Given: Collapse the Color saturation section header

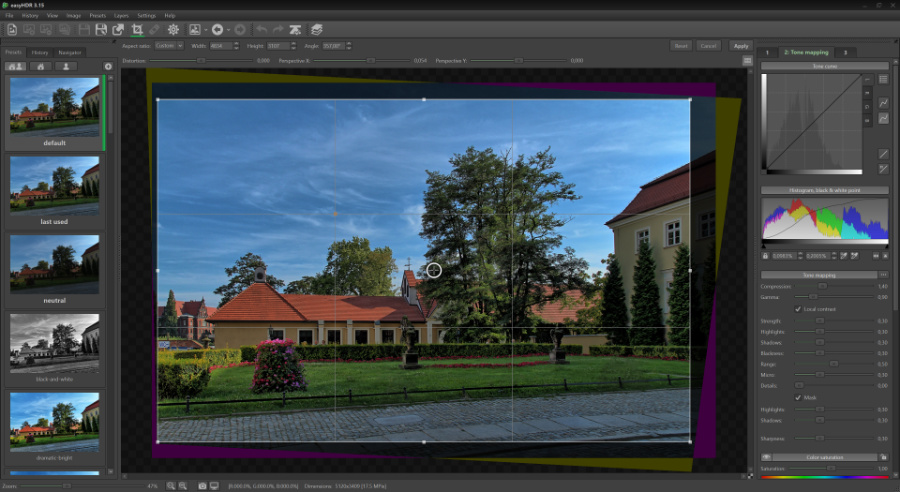Looking at the screenshot, I should coord(824,458).
